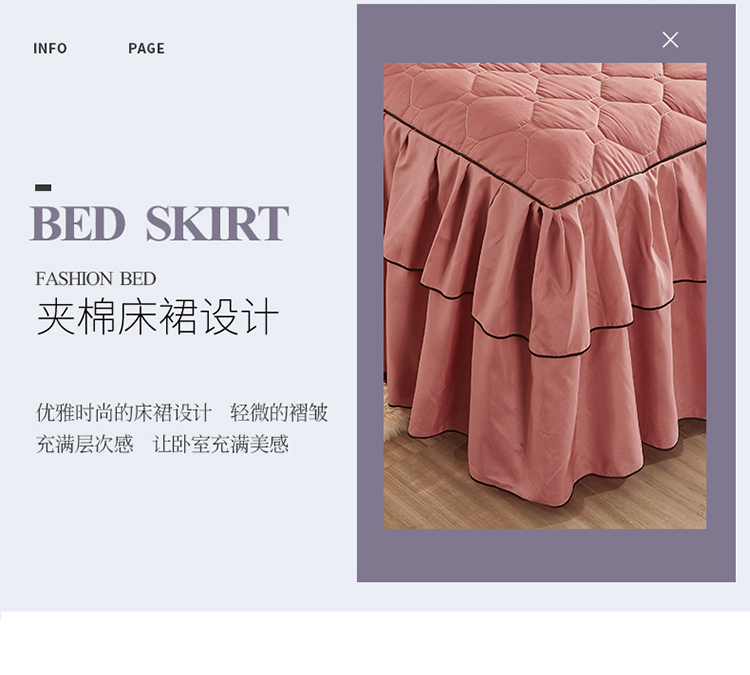
Task: Close the panel with the X icon
Action: coord(670,40)
